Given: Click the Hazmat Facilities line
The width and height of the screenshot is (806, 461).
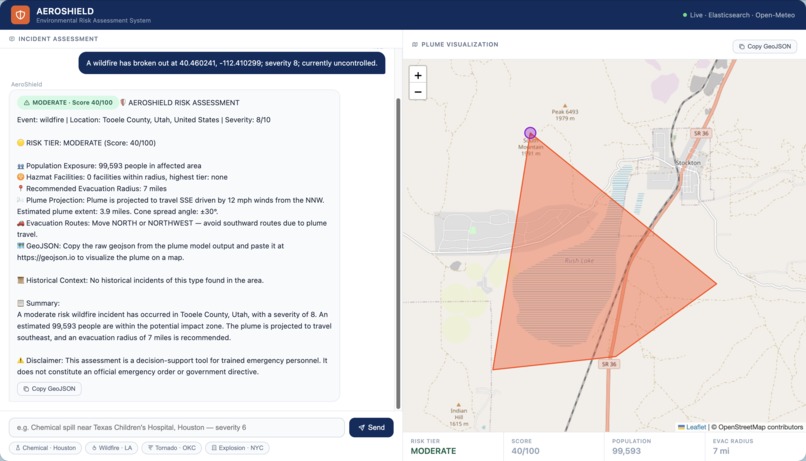Looking at the screenshot, I should point(122,177).
